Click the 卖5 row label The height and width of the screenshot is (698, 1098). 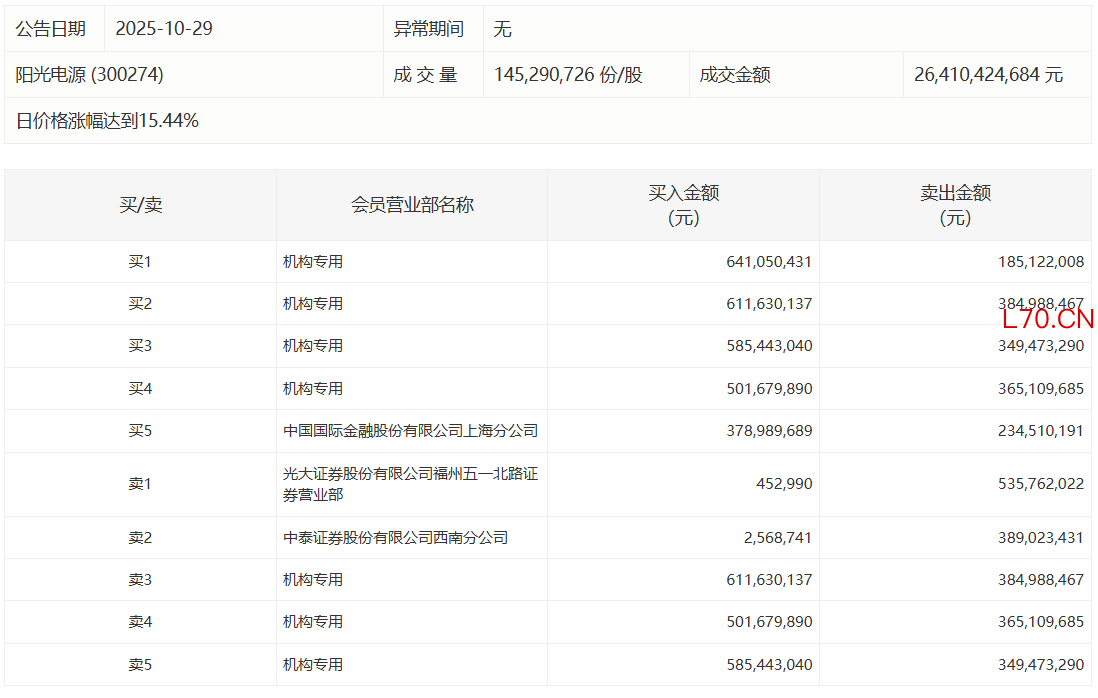[140, 664]
